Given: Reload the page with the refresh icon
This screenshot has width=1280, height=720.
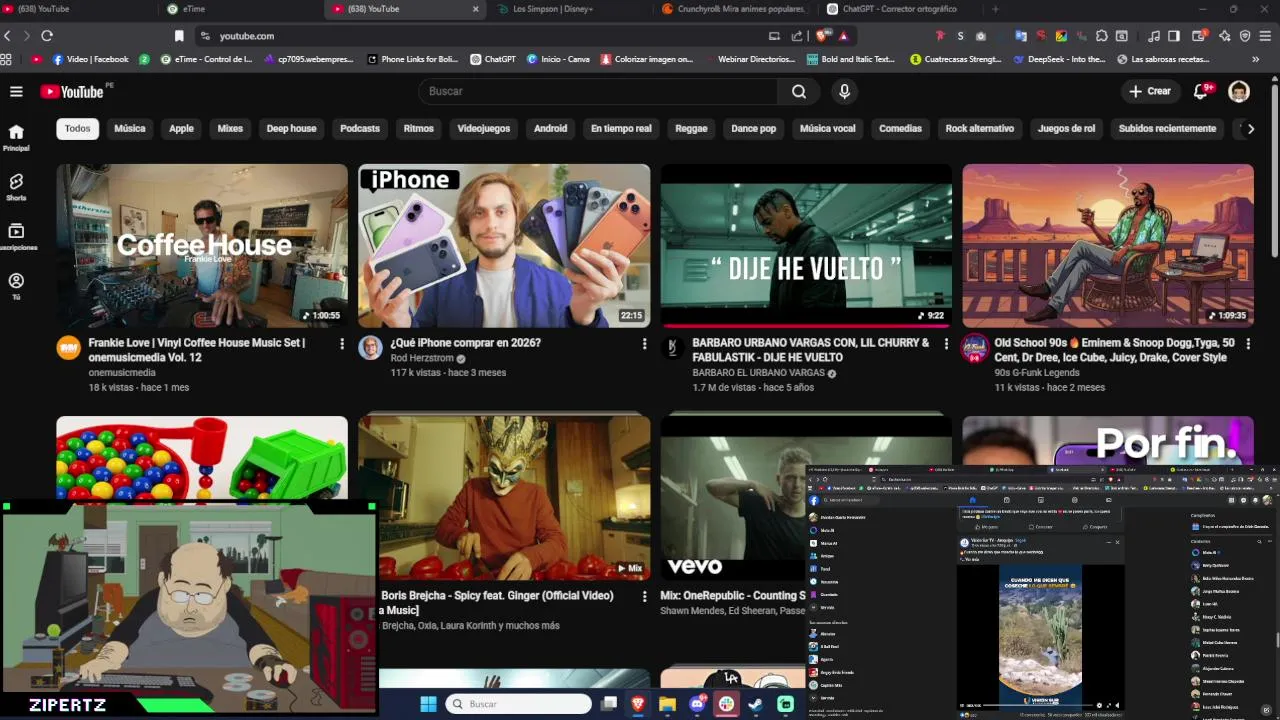Looking at the screenshot, I should [x=46, y=36].
